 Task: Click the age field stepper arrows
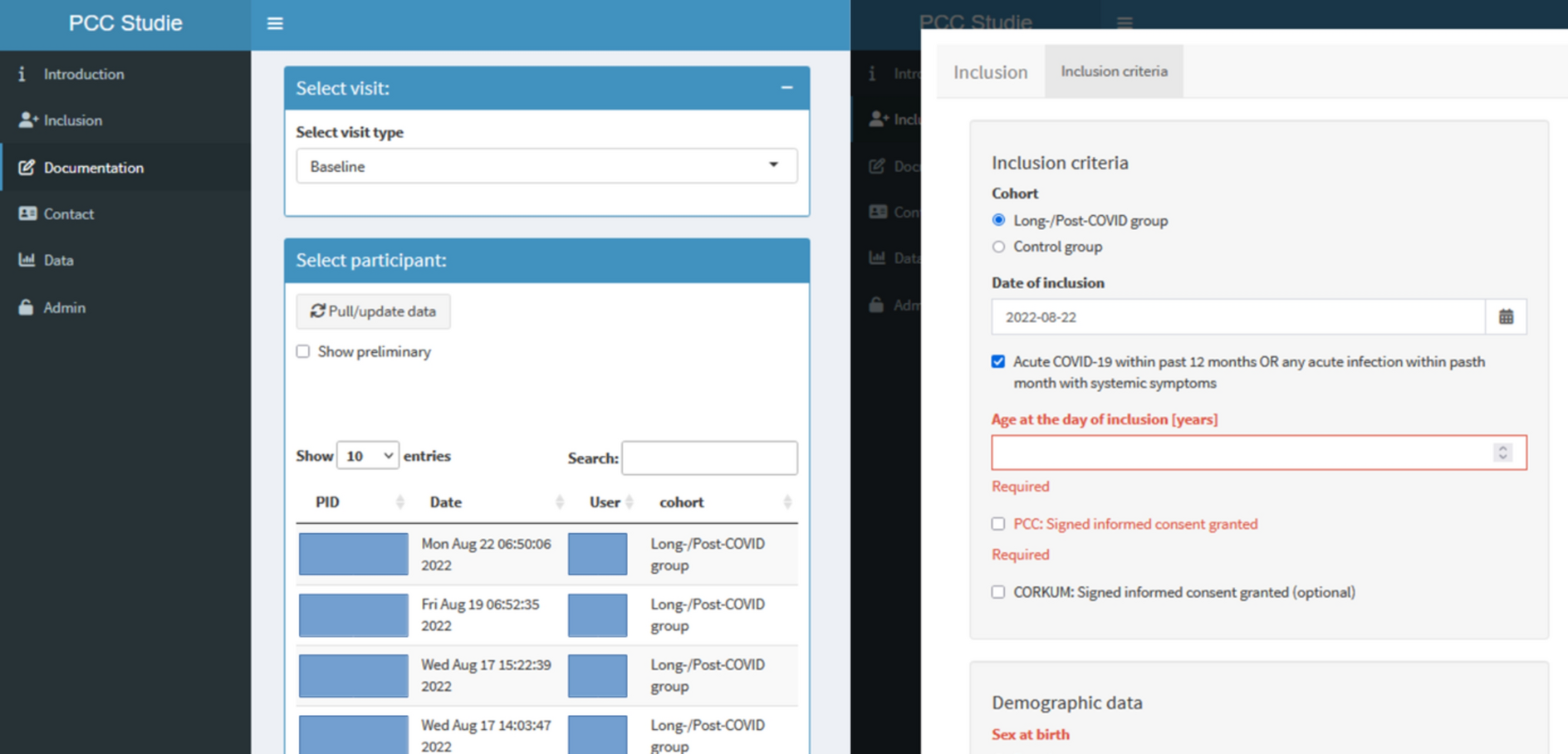tap(1502, 453)
